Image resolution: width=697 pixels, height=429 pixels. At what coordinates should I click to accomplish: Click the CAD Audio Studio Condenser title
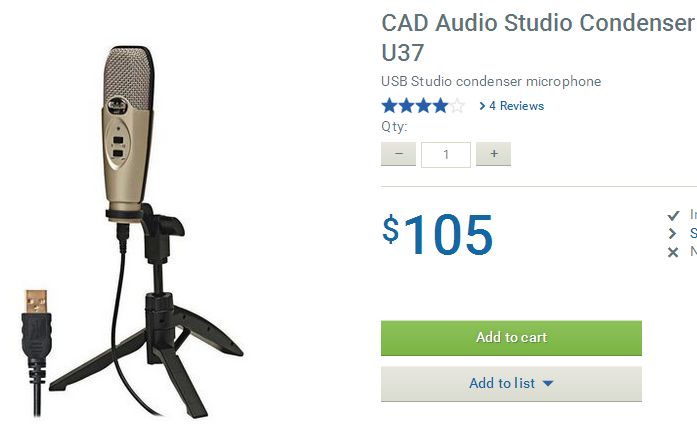[x=539, y=23]
